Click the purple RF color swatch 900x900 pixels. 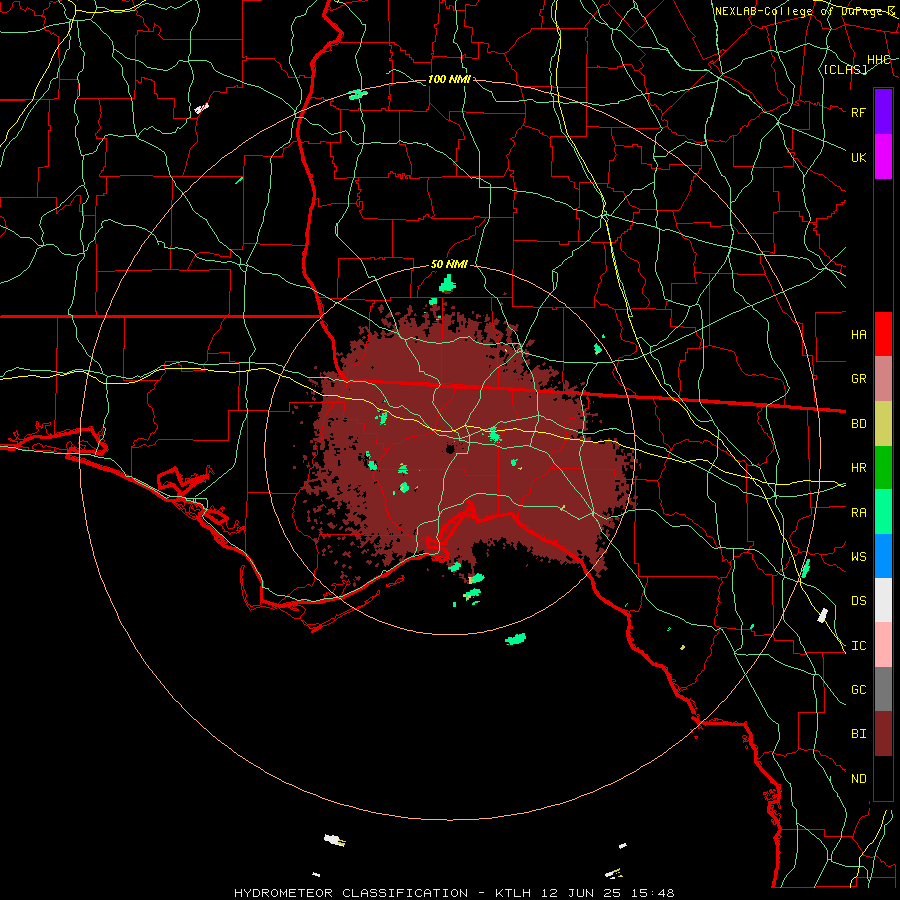tap(883, 112)
